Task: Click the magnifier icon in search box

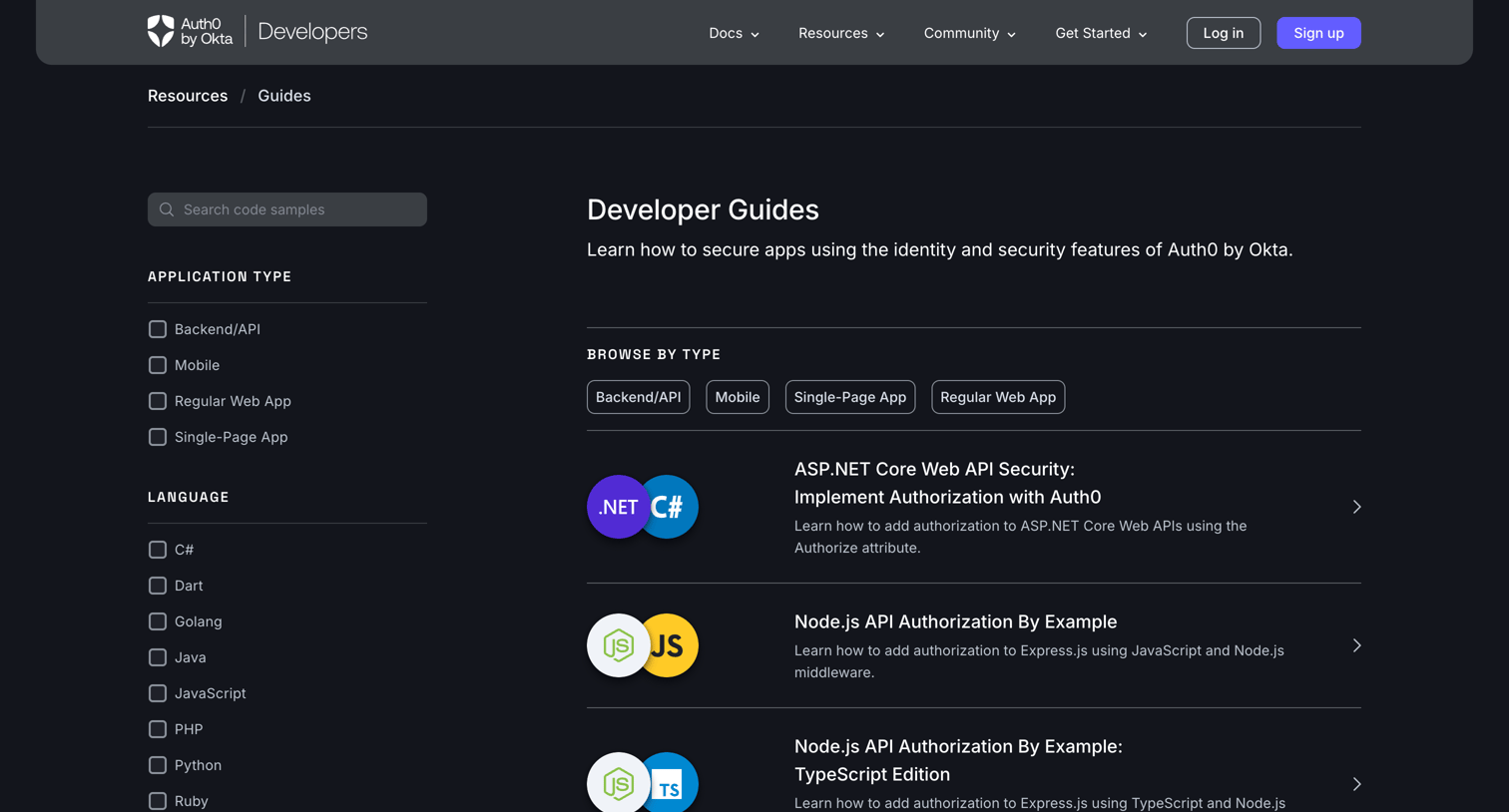Action: click(167, 209)
